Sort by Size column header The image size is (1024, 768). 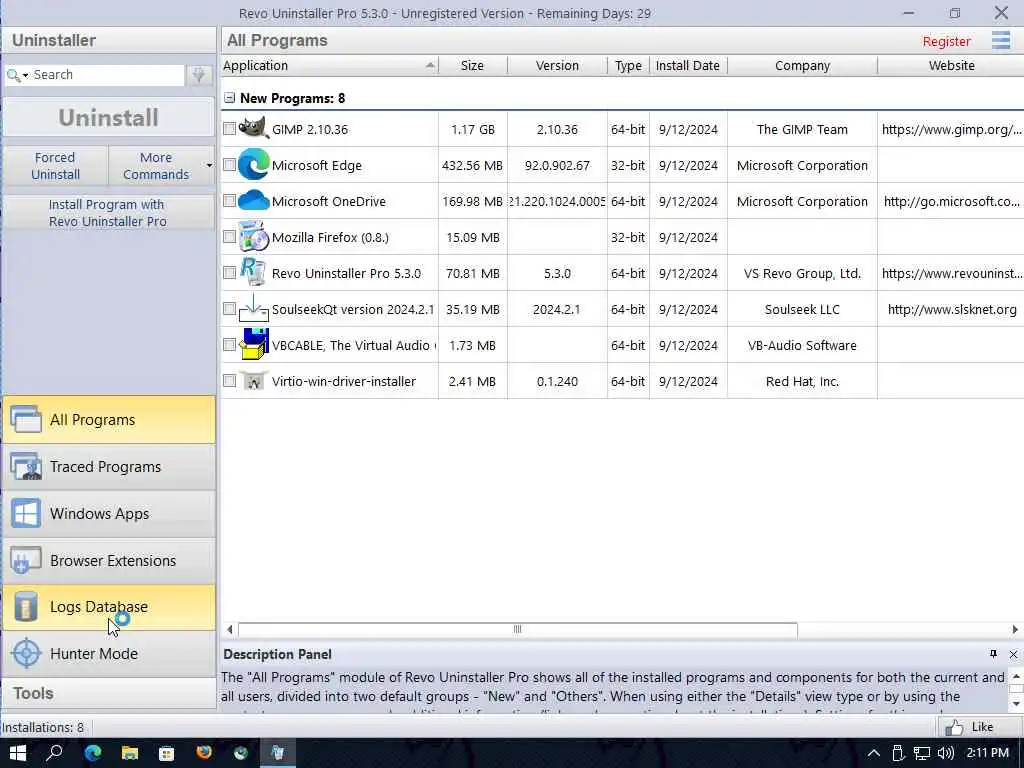click(x=472, y=65)
